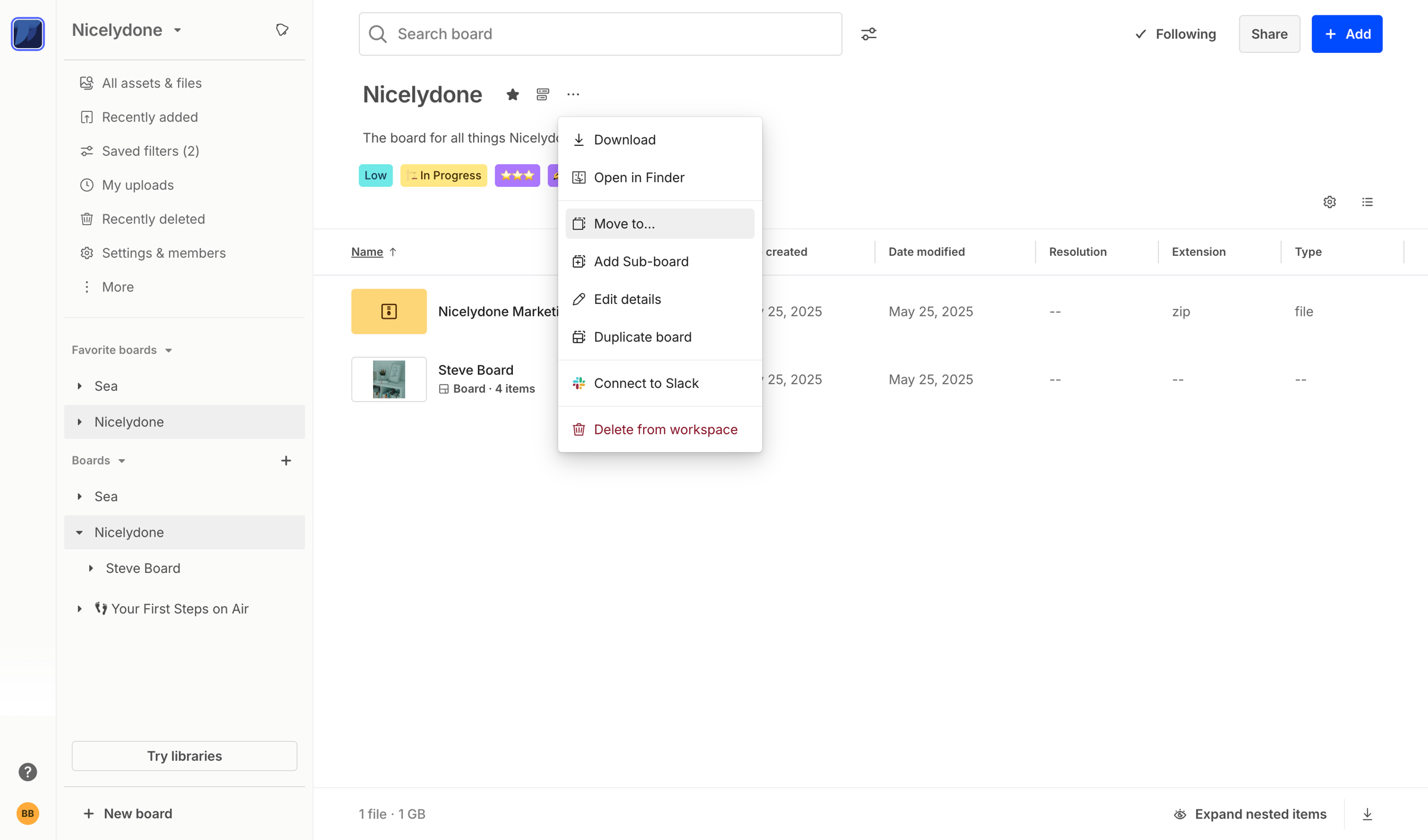Add a board with the Boards plus icon

pyautogui.click(x=286, y=460)
